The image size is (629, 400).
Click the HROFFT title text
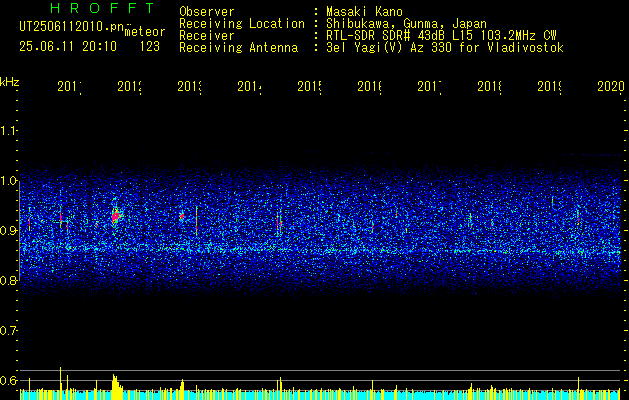coord(103,8)
